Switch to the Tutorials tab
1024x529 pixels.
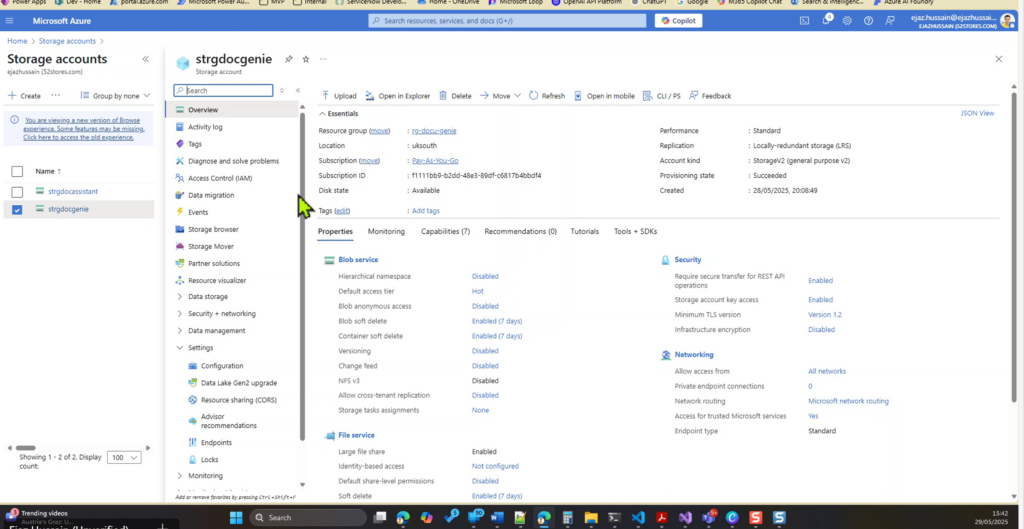pos(584,231)
